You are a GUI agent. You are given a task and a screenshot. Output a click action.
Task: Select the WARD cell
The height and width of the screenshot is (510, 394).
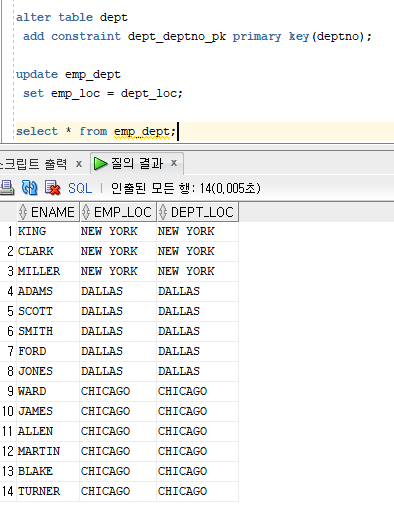click(x=48, y=391)
